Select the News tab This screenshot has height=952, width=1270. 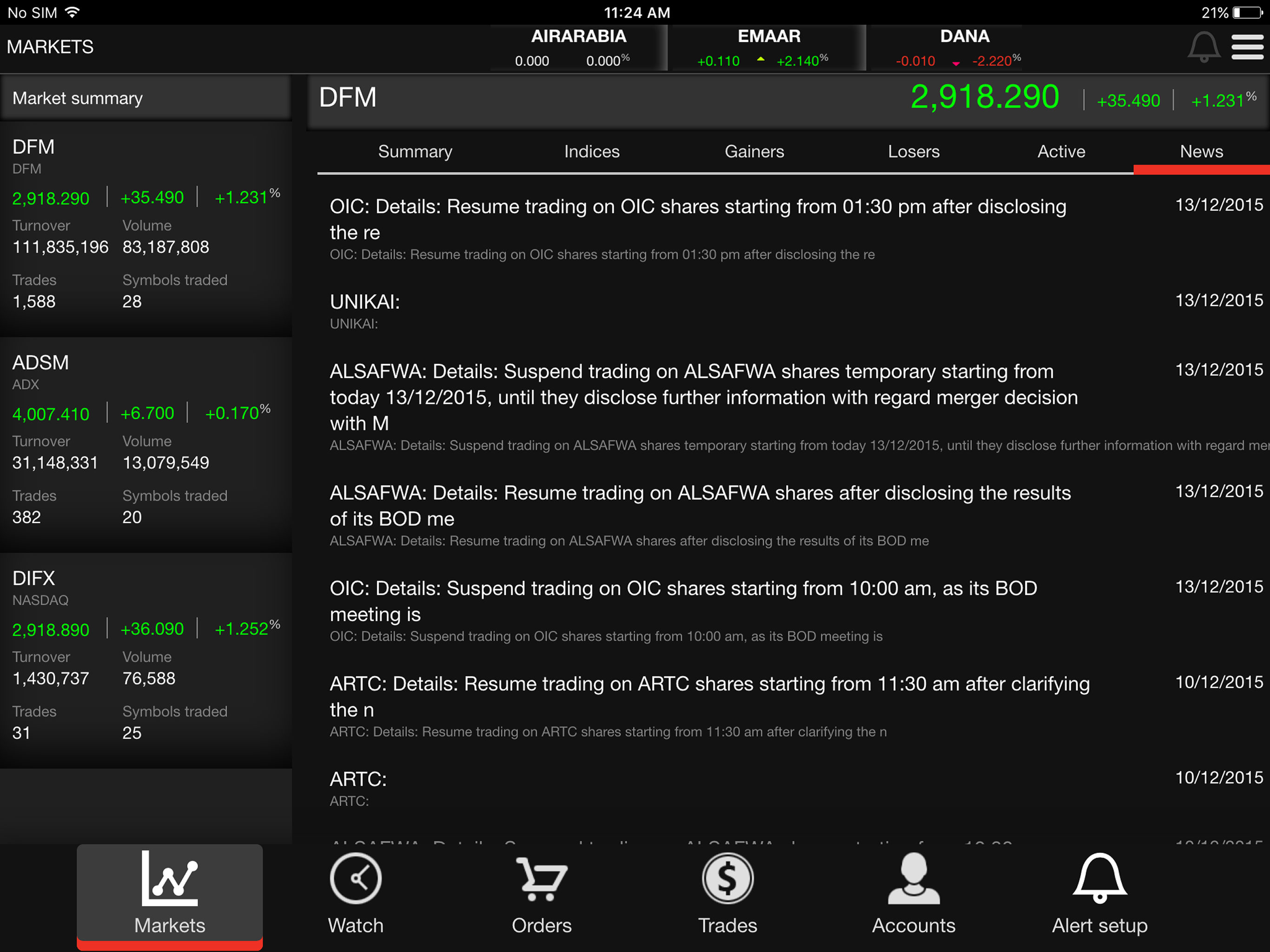tap(1201, 152)
